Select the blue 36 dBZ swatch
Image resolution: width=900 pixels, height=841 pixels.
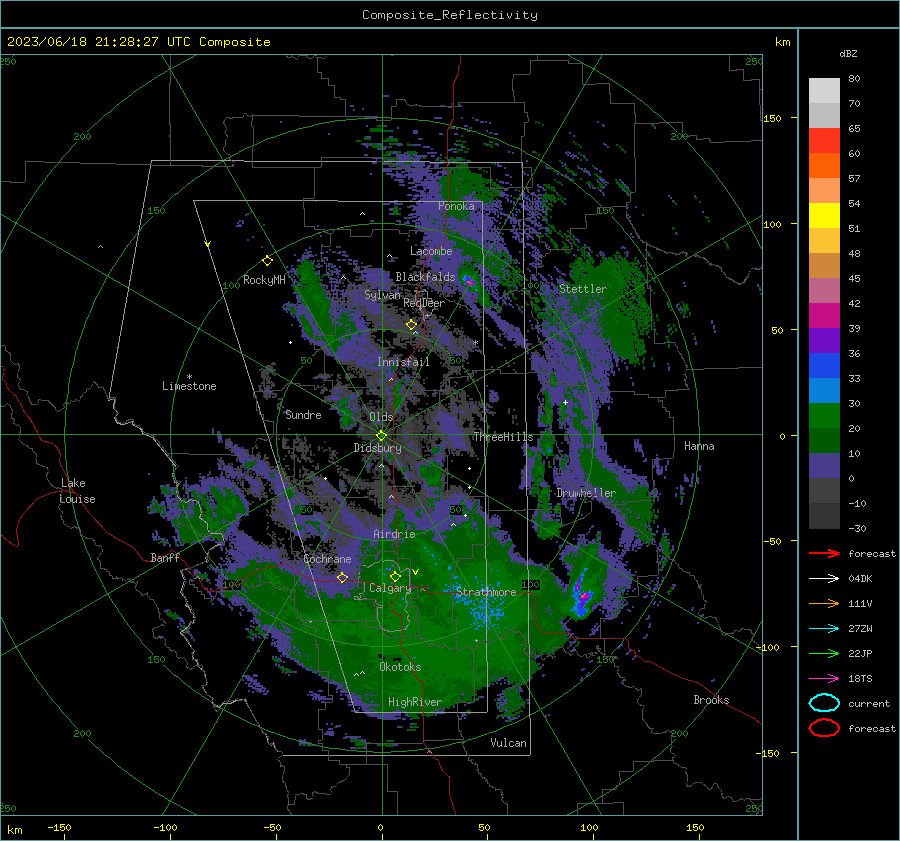(x=824, y=365)
